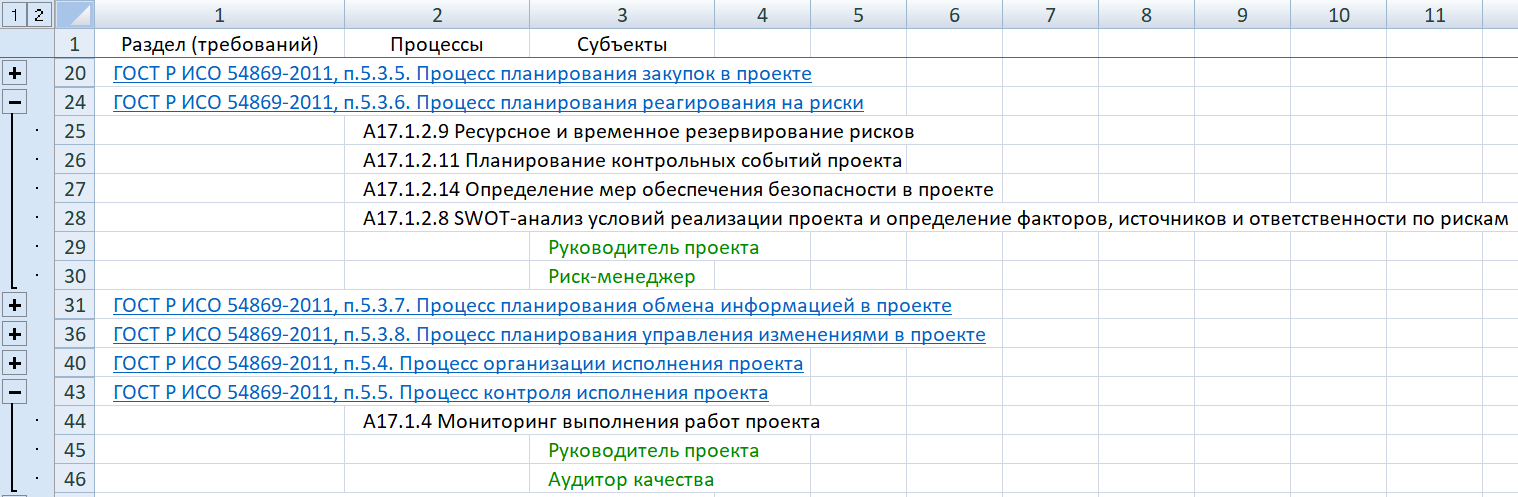Expand the group at row 40

pos(15,363)
